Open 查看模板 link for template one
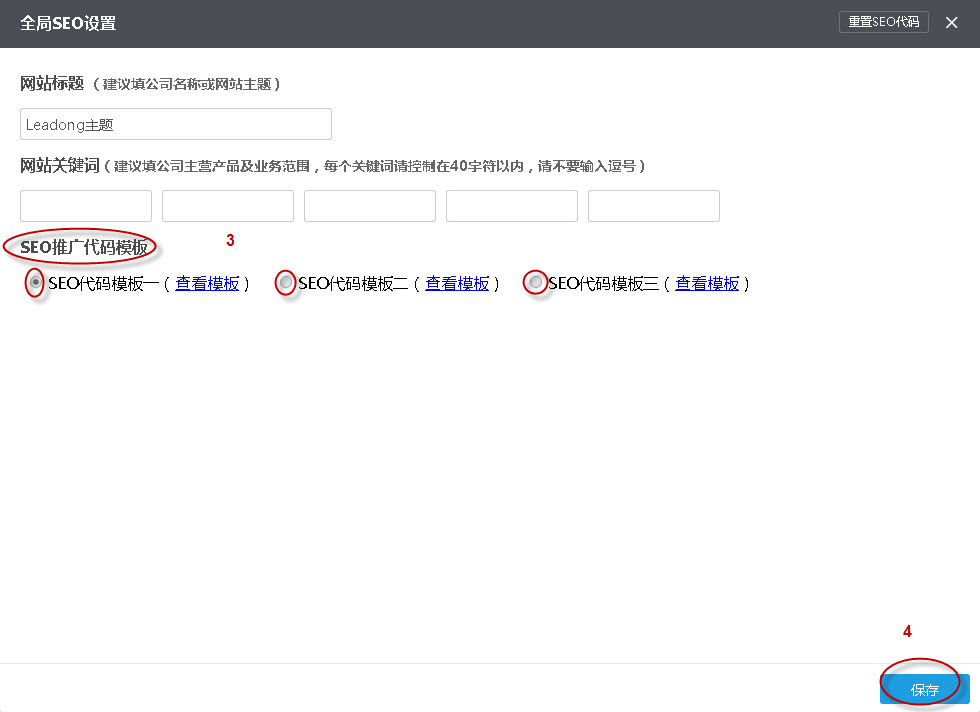The width and height of the screenshot is (980, 712). tap(207, 283)
